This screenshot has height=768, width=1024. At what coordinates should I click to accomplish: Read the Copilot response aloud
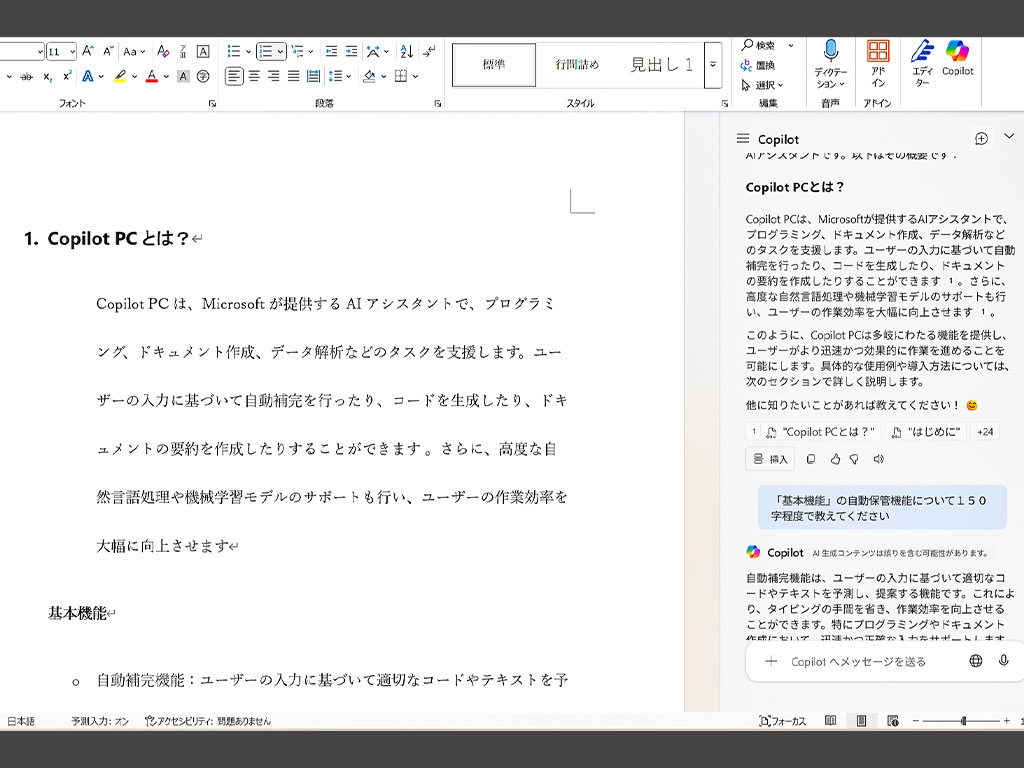coord(879,459)
